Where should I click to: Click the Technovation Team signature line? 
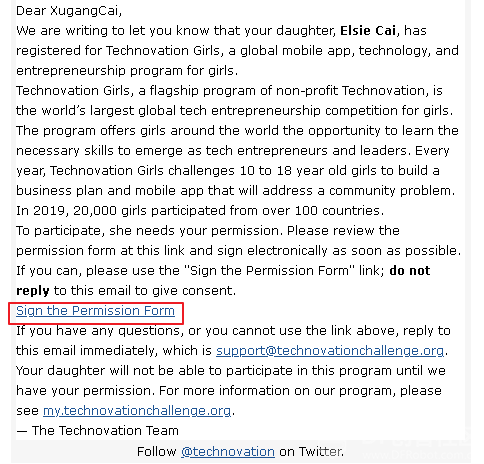click(97, 431)
